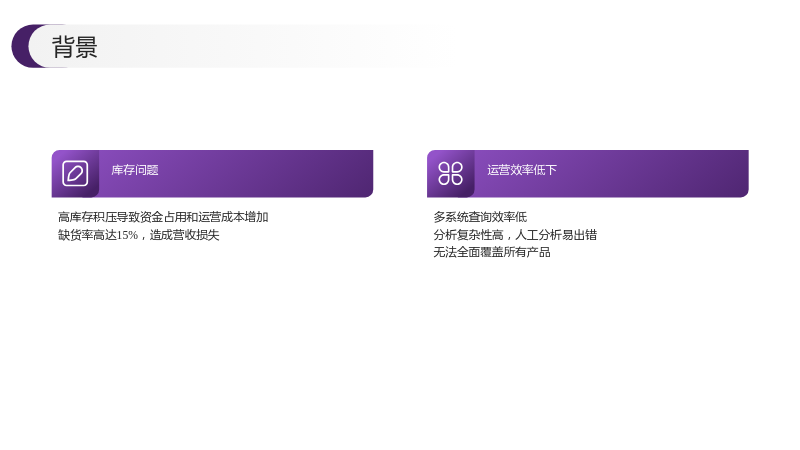Click the 15% figure in the shortage line

[x=128, y=235]
